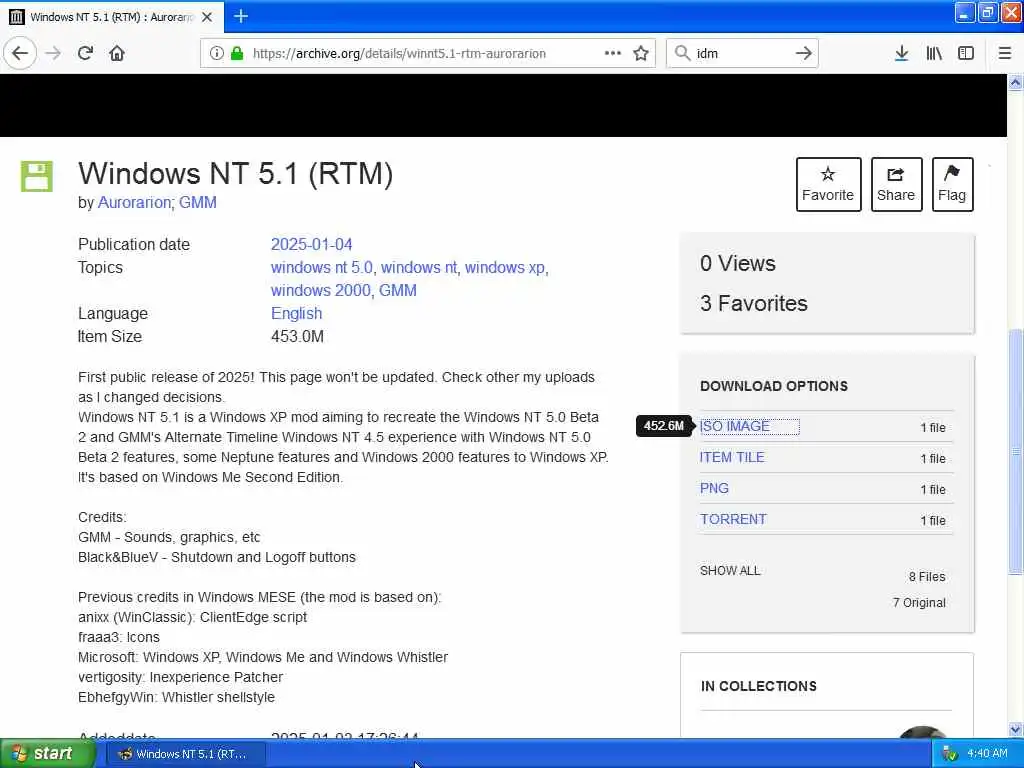This screenshot has width=1024, height=768.
Task: Open the windows nt topic link
Action: [419, 267]
